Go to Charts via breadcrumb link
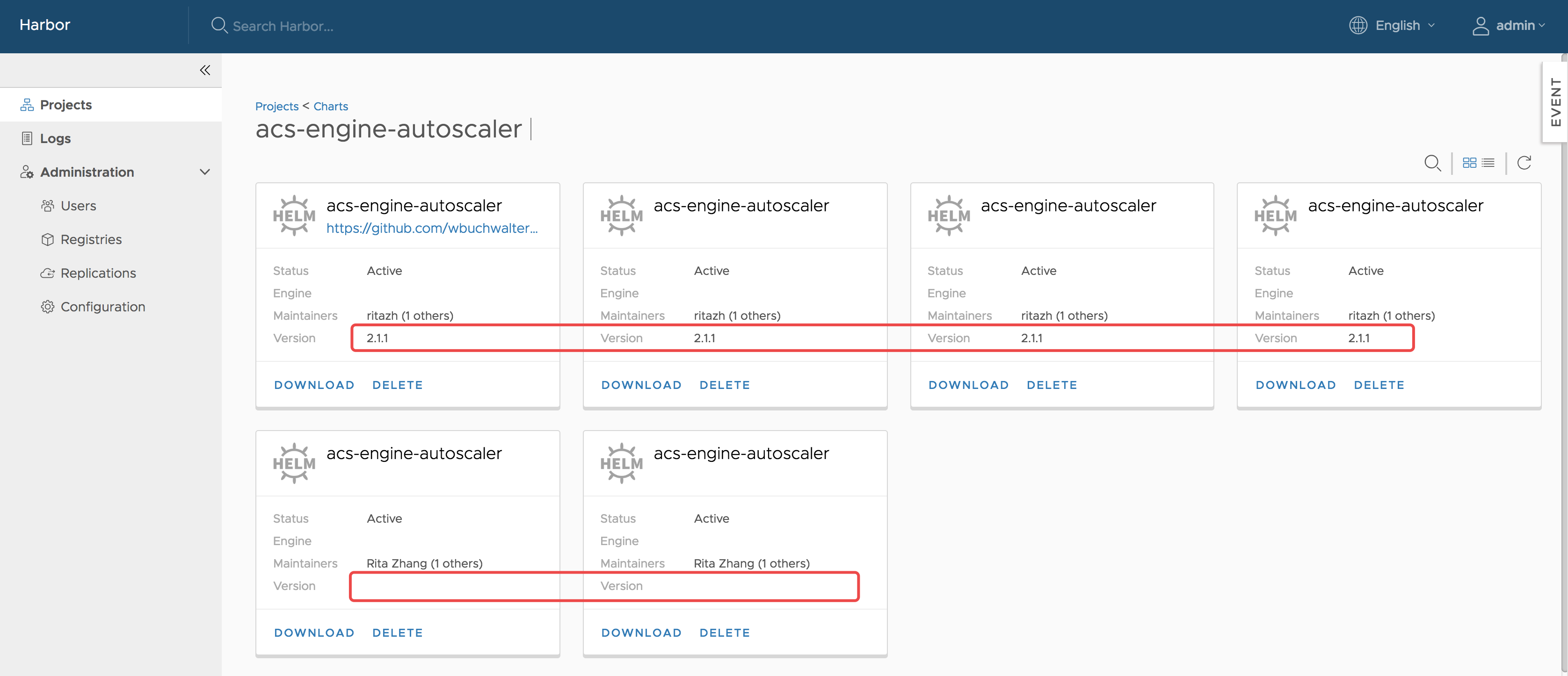 click(331, 107)
